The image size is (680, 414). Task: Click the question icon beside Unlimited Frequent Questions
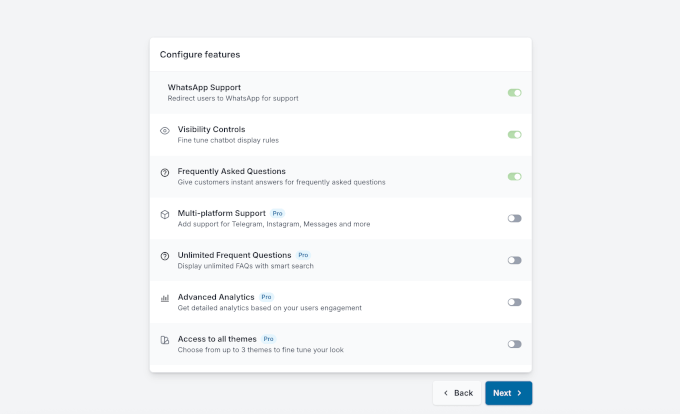[165, 256]
